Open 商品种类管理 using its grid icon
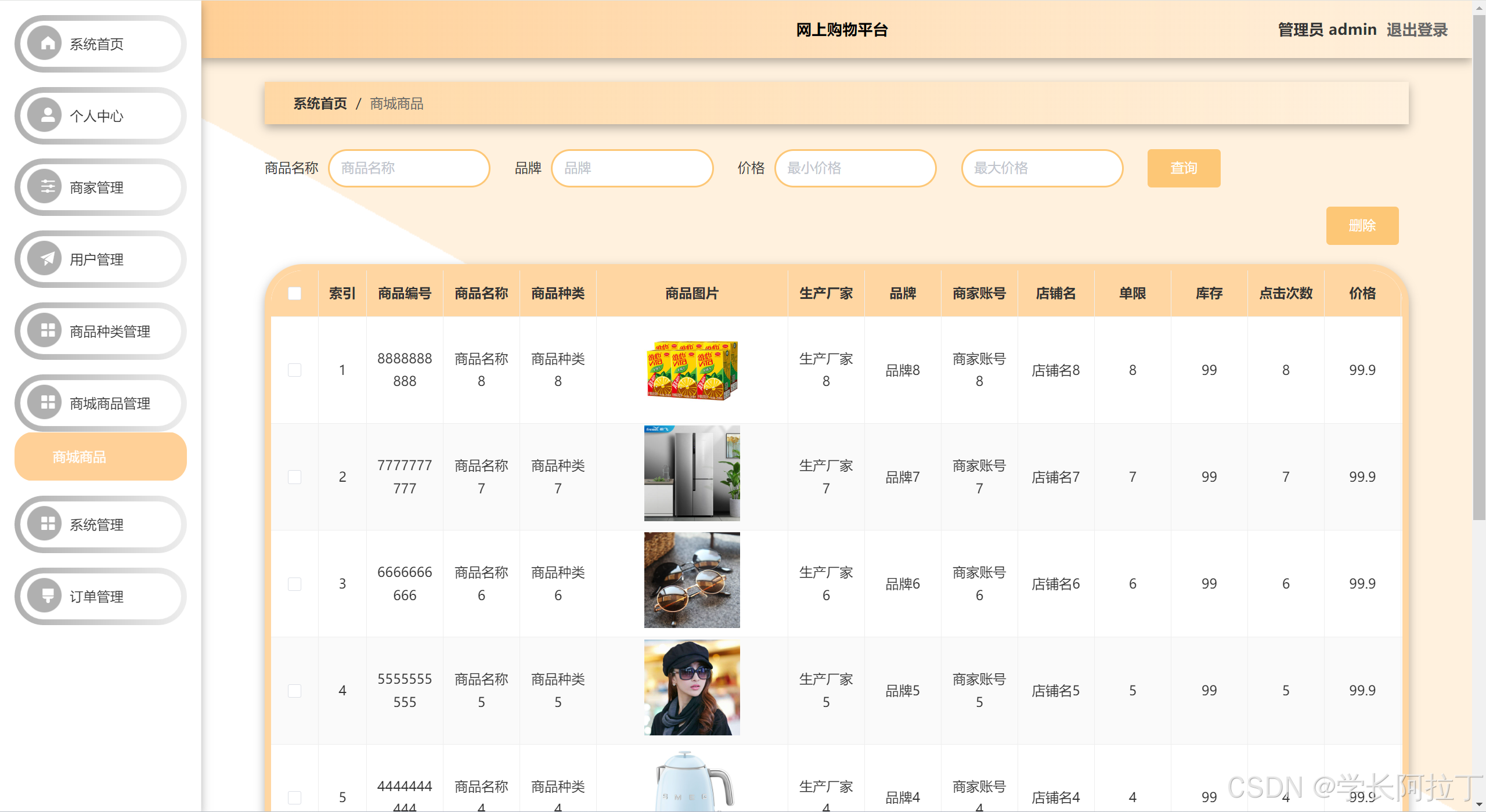Image resolution: width=1486 pixels, height=812 pixels. pyautogui.click(x=47, y=331)
